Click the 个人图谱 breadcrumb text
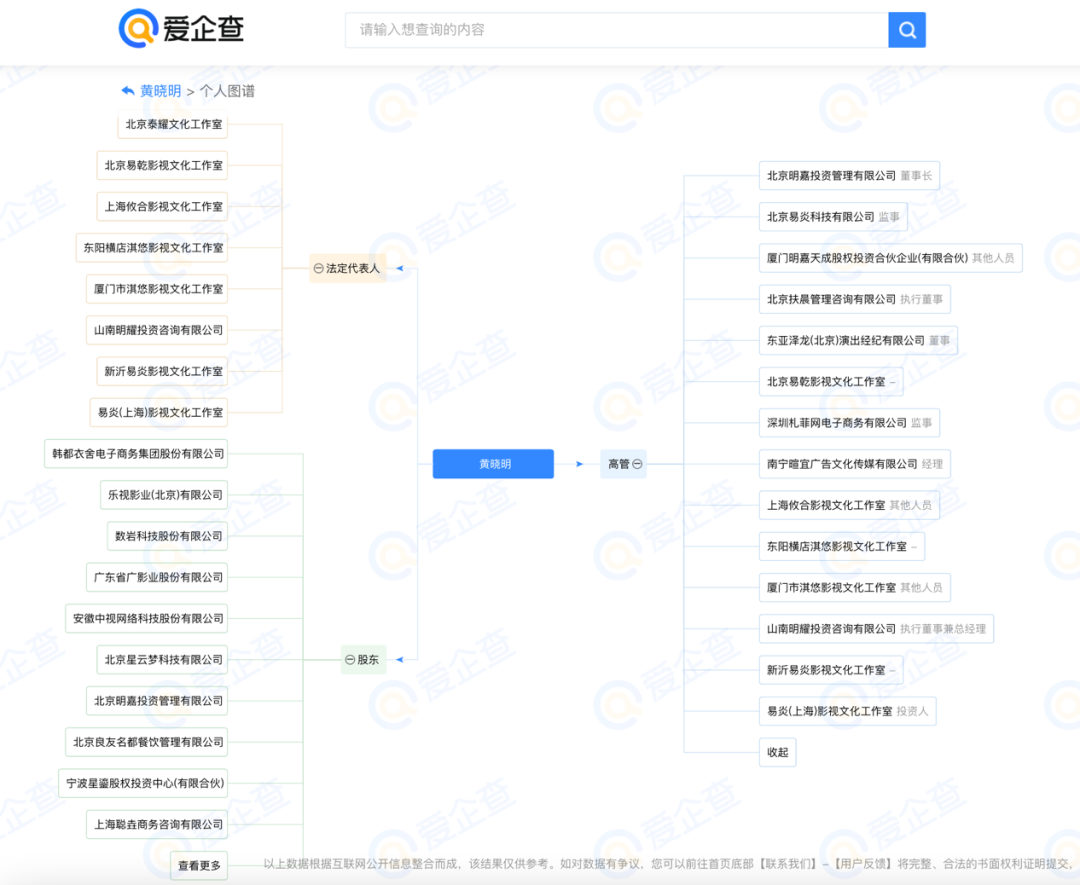 pyautogui.click(x=227, y=91)
